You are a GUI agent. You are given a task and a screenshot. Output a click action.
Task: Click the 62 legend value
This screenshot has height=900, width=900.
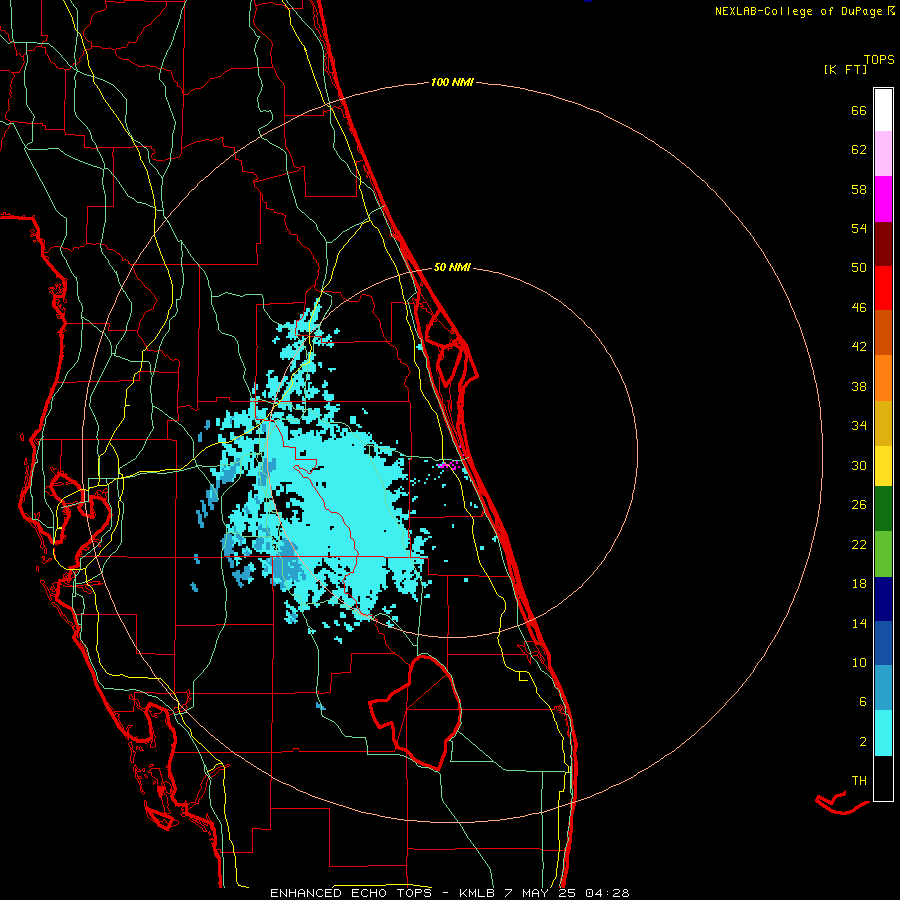click(859, 150)
